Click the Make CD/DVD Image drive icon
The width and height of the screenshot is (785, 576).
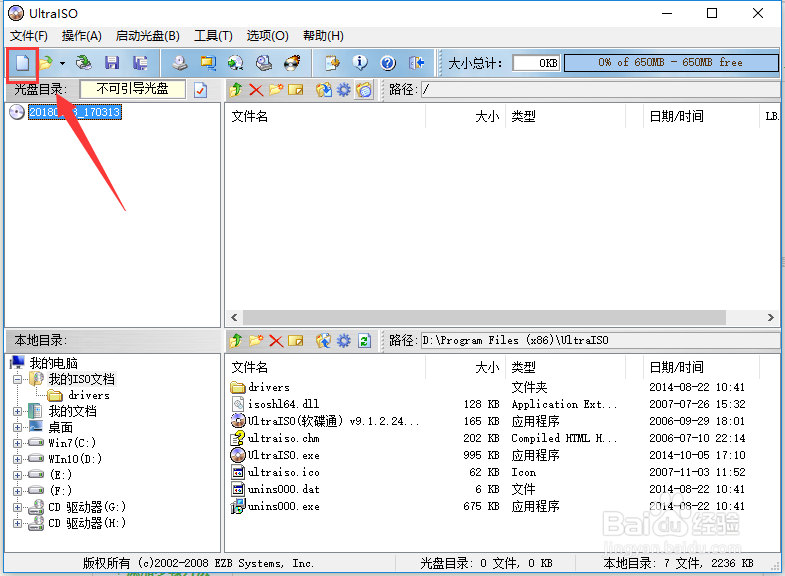[x=180, y=63]
